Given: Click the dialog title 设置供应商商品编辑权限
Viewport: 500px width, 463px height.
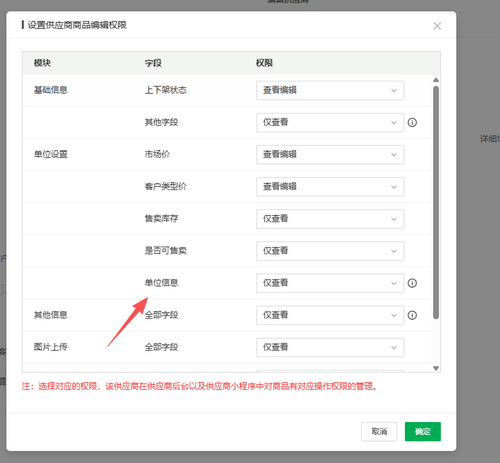Looking at the screenshot, I should point(77,25).
